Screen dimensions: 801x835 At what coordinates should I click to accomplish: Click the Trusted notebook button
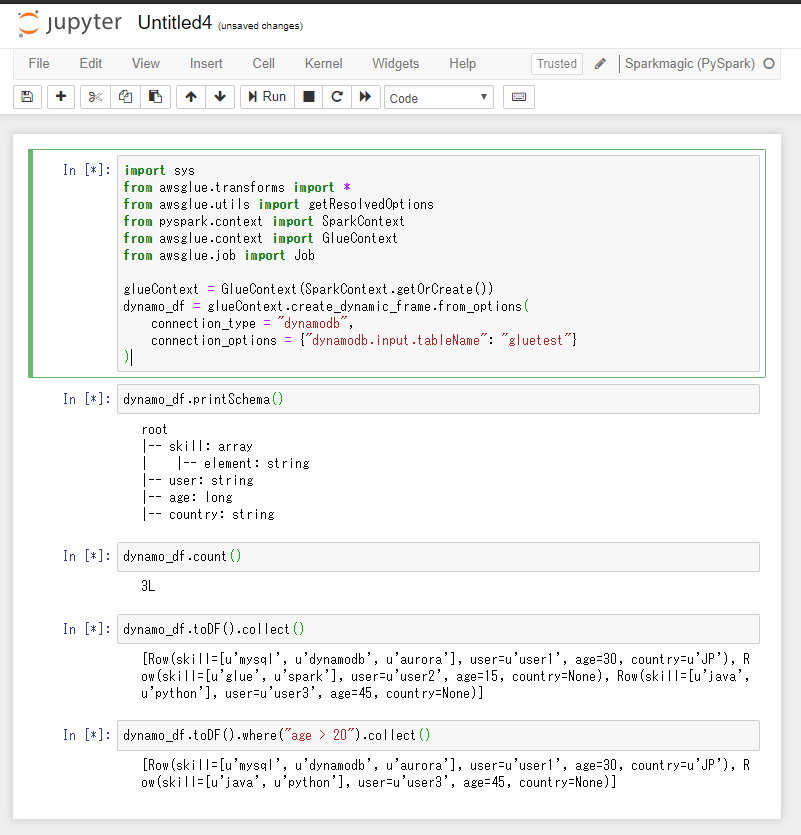(x=556, y=63)
